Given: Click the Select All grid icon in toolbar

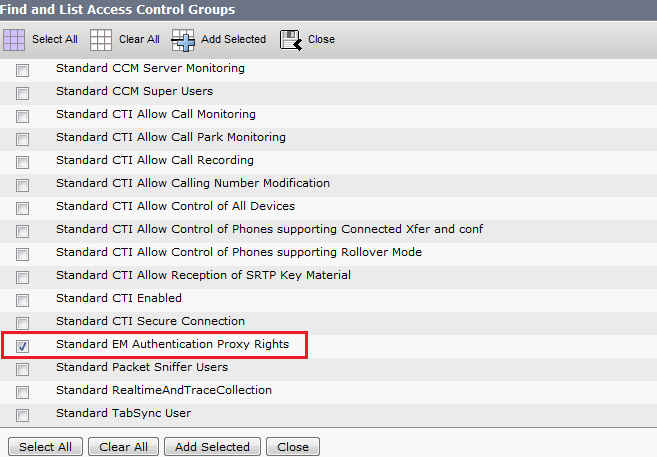Looking at the screenshot, I should tap(14, 40).
